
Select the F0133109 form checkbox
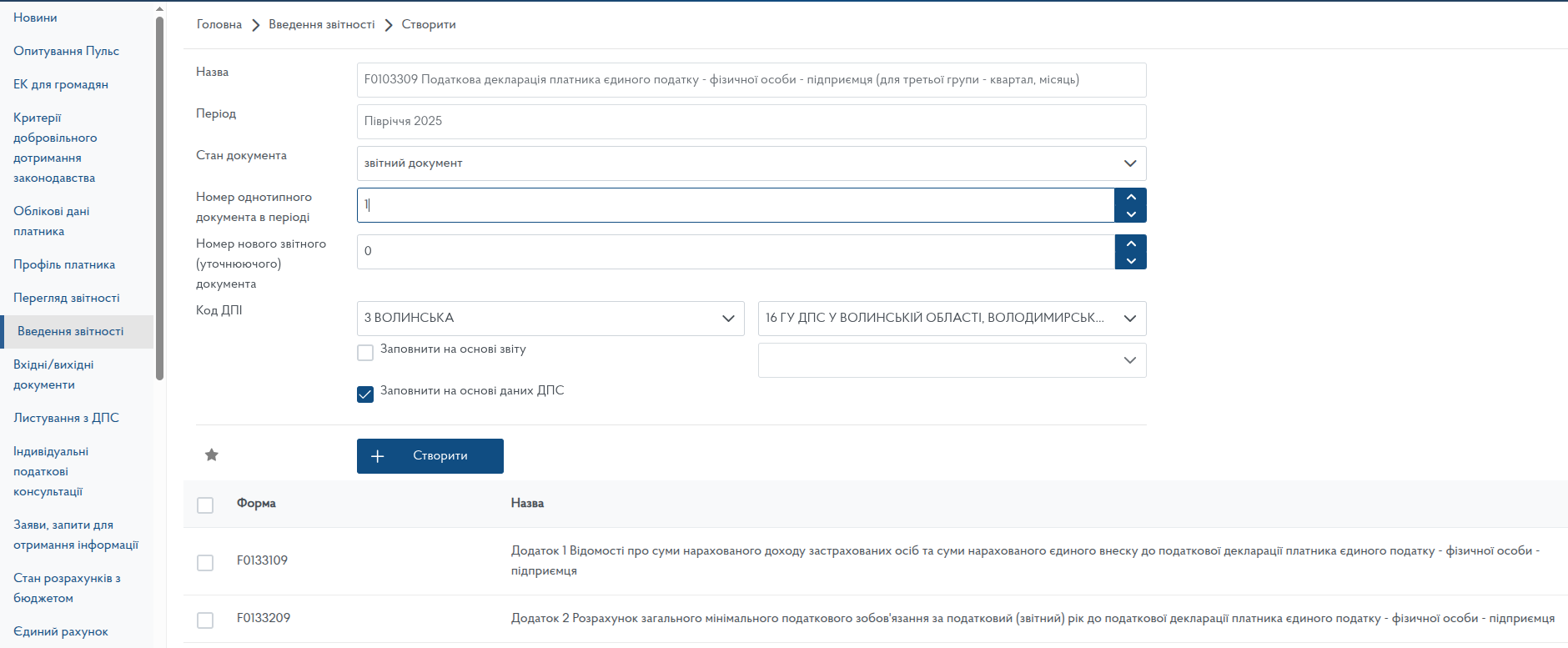pos(205,563)
